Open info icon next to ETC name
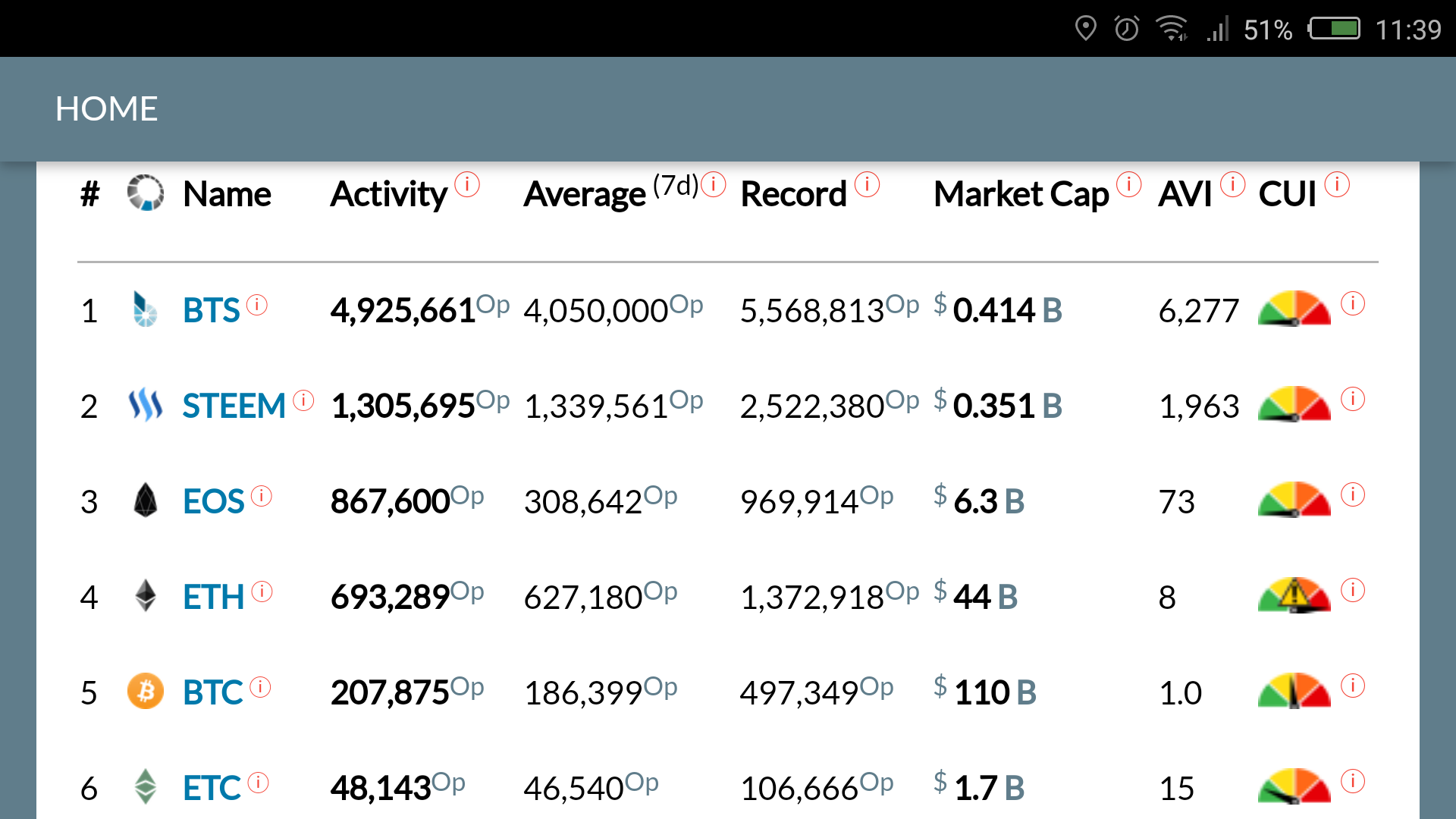Screen dimensions: 1456x819 tap(258, 783)
